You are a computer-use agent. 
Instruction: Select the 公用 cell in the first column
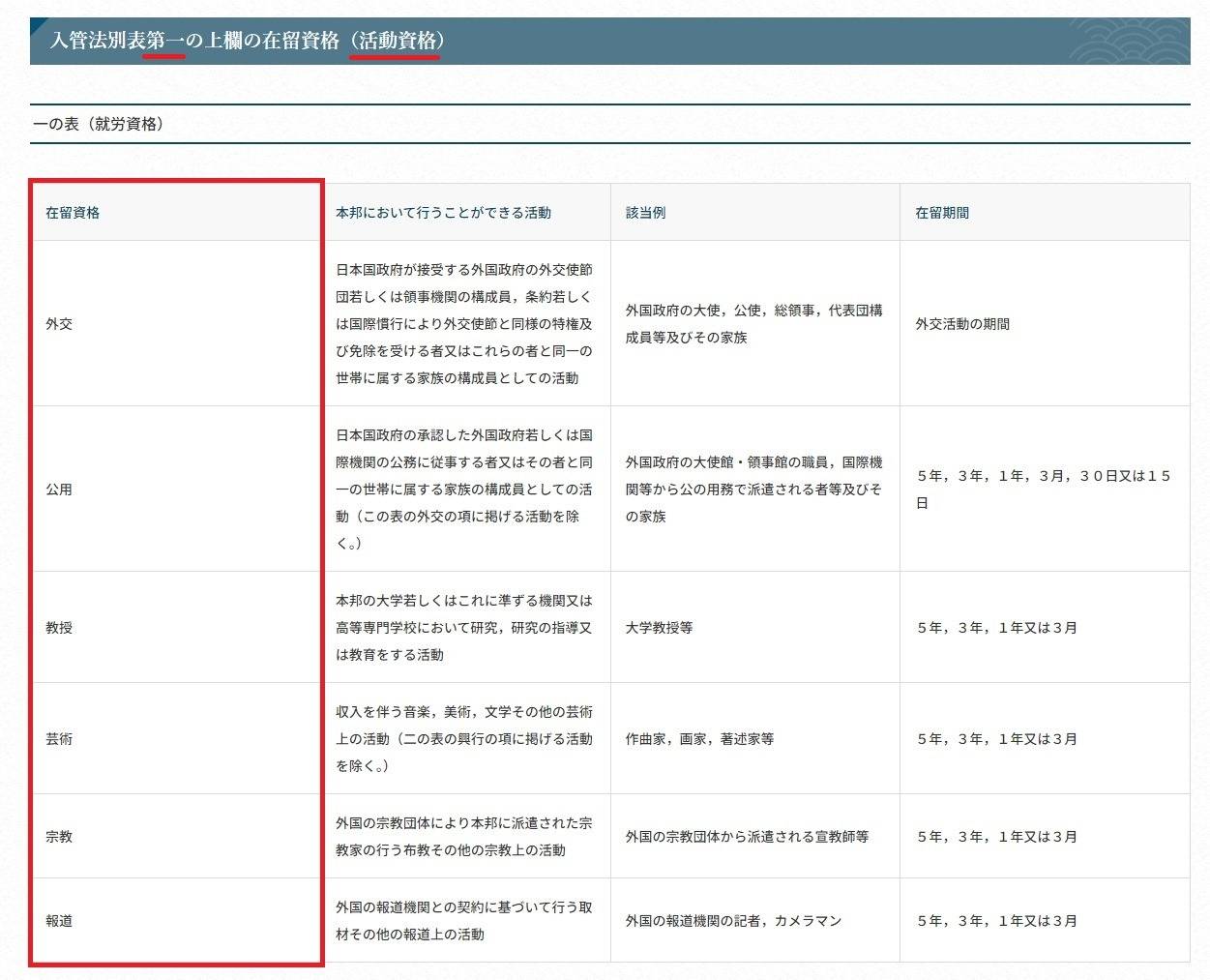59,490
